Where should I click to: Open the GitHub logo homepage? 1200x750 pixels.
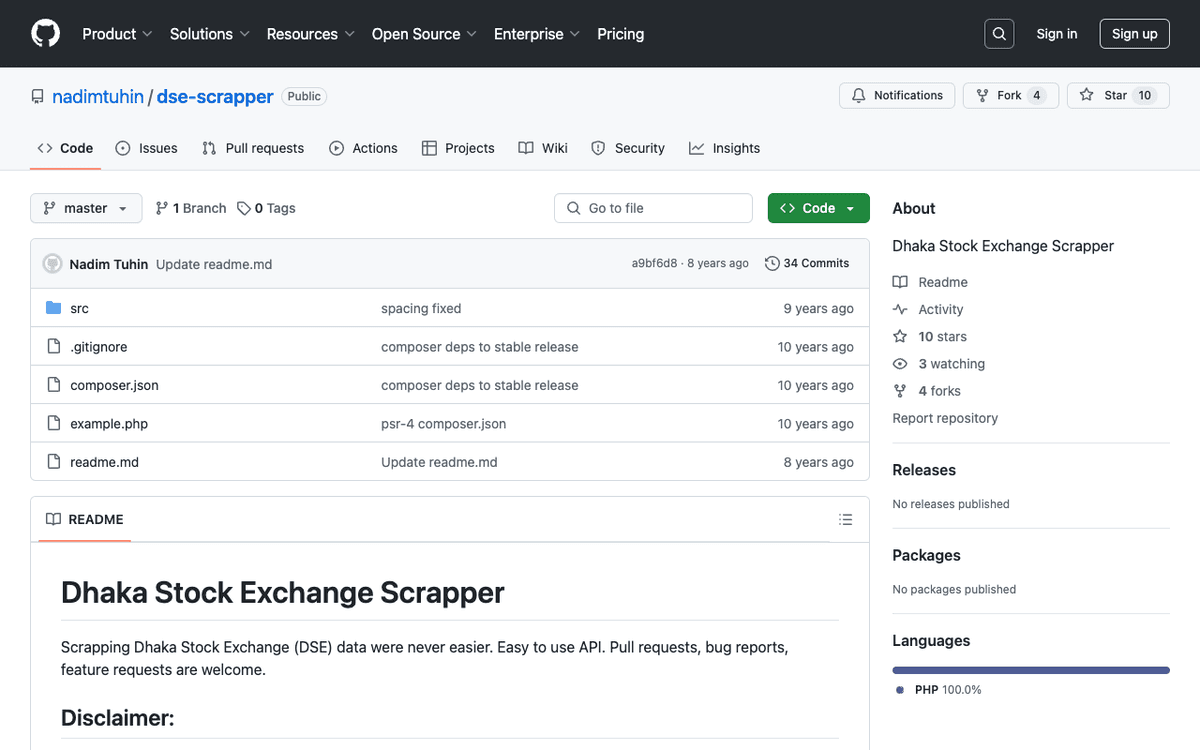click(x=46, y=34)
